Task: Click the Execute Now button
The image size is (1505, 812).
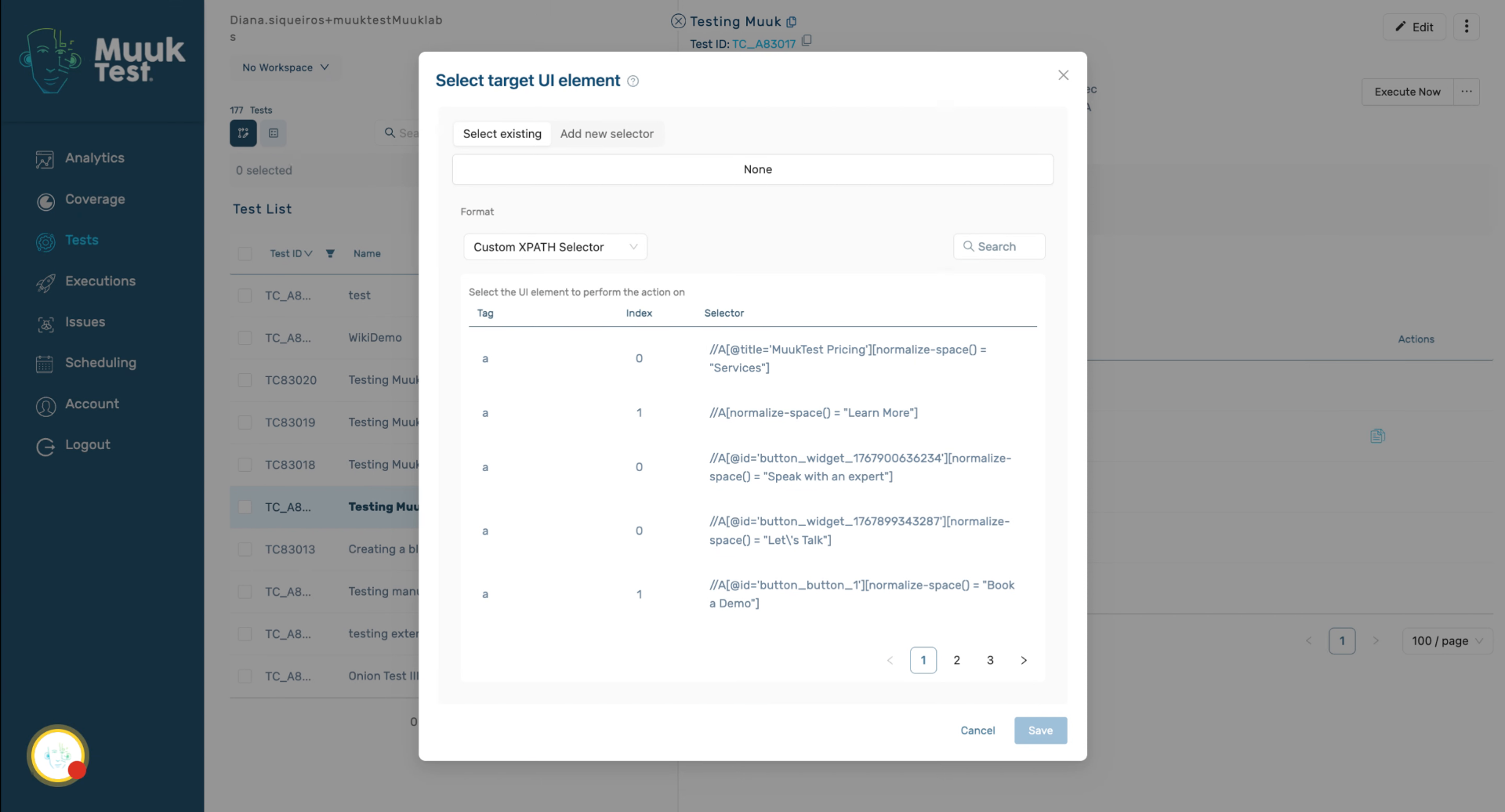Action: click(x=1407, y=92)
